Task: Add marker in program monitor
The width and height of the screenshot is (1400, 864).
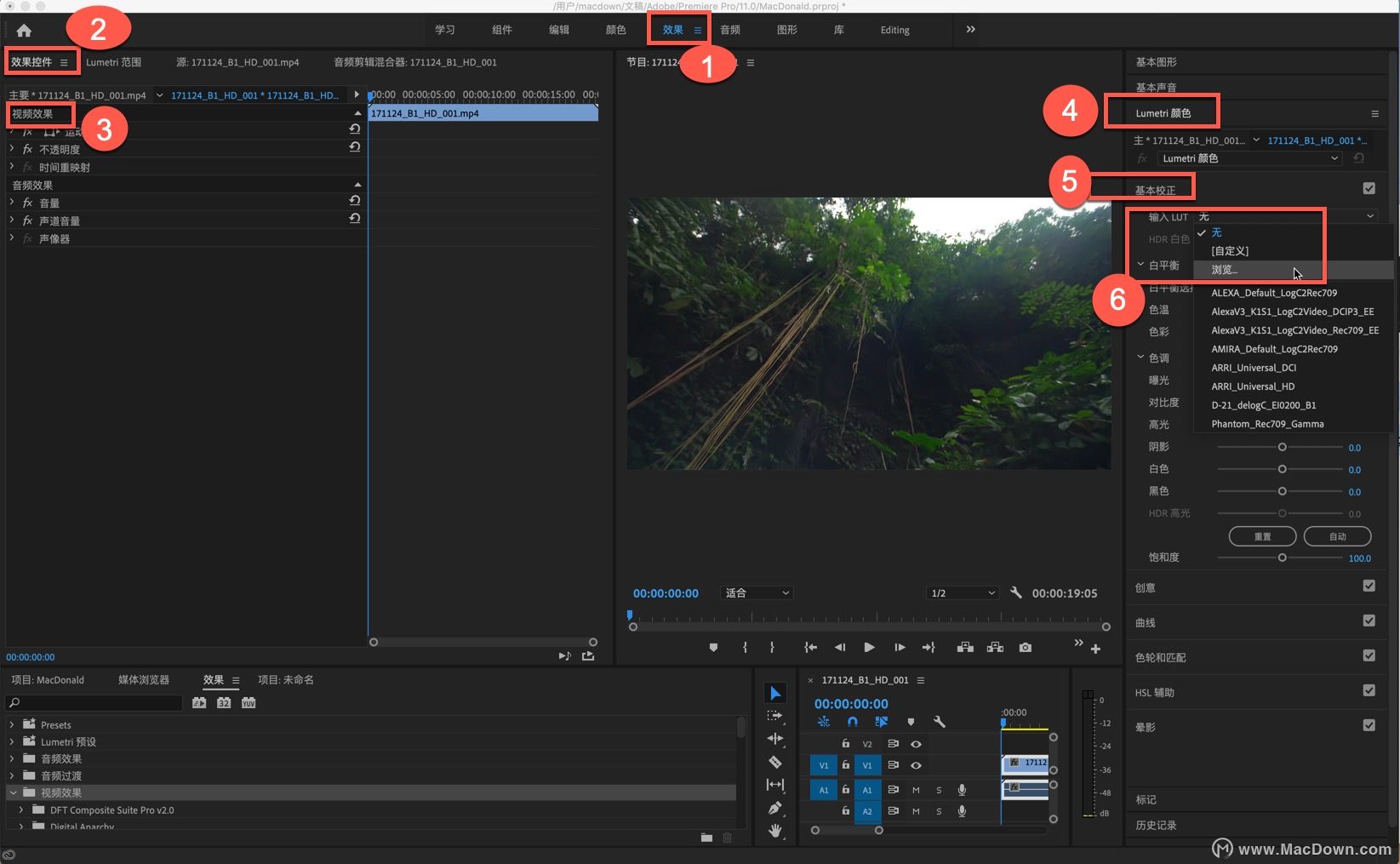Action: point(713,648)
